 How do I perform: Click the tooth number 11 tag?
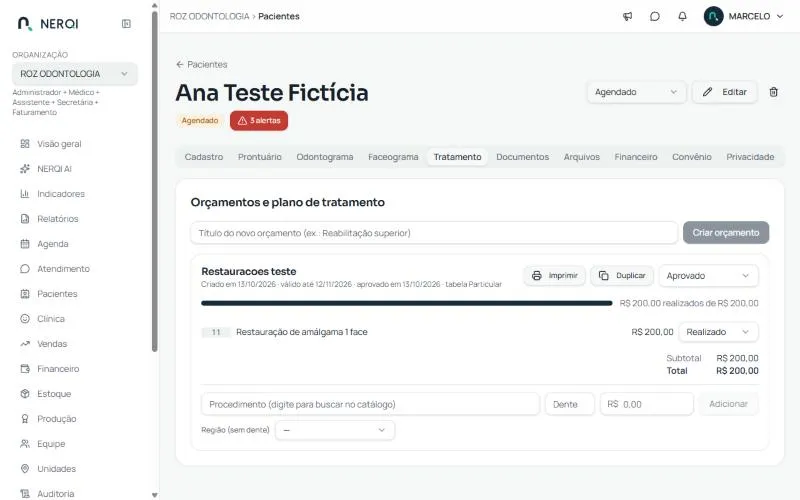[216, 333]
